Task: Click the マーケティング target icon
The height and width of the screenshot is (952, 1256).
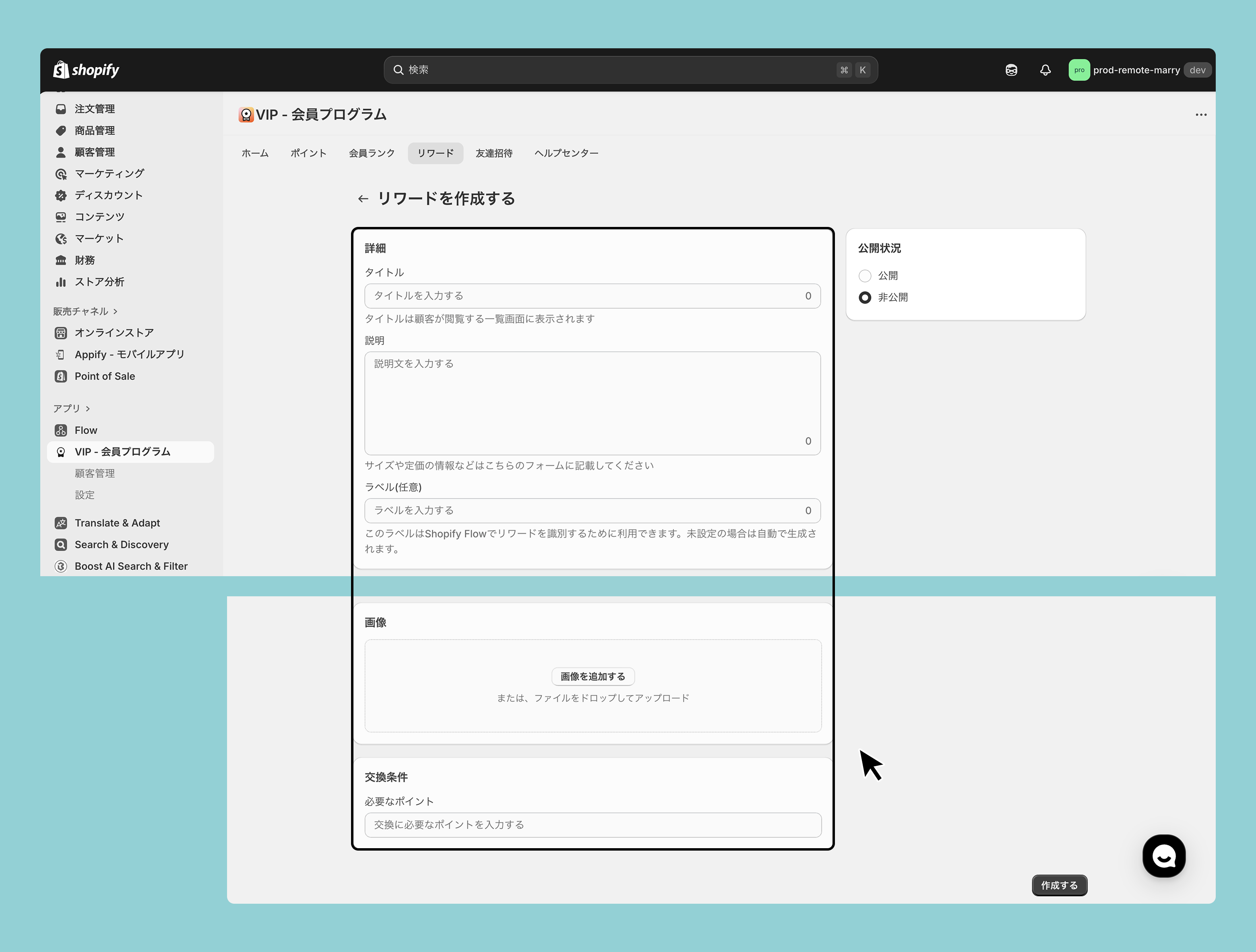Action: pos(61,174)
